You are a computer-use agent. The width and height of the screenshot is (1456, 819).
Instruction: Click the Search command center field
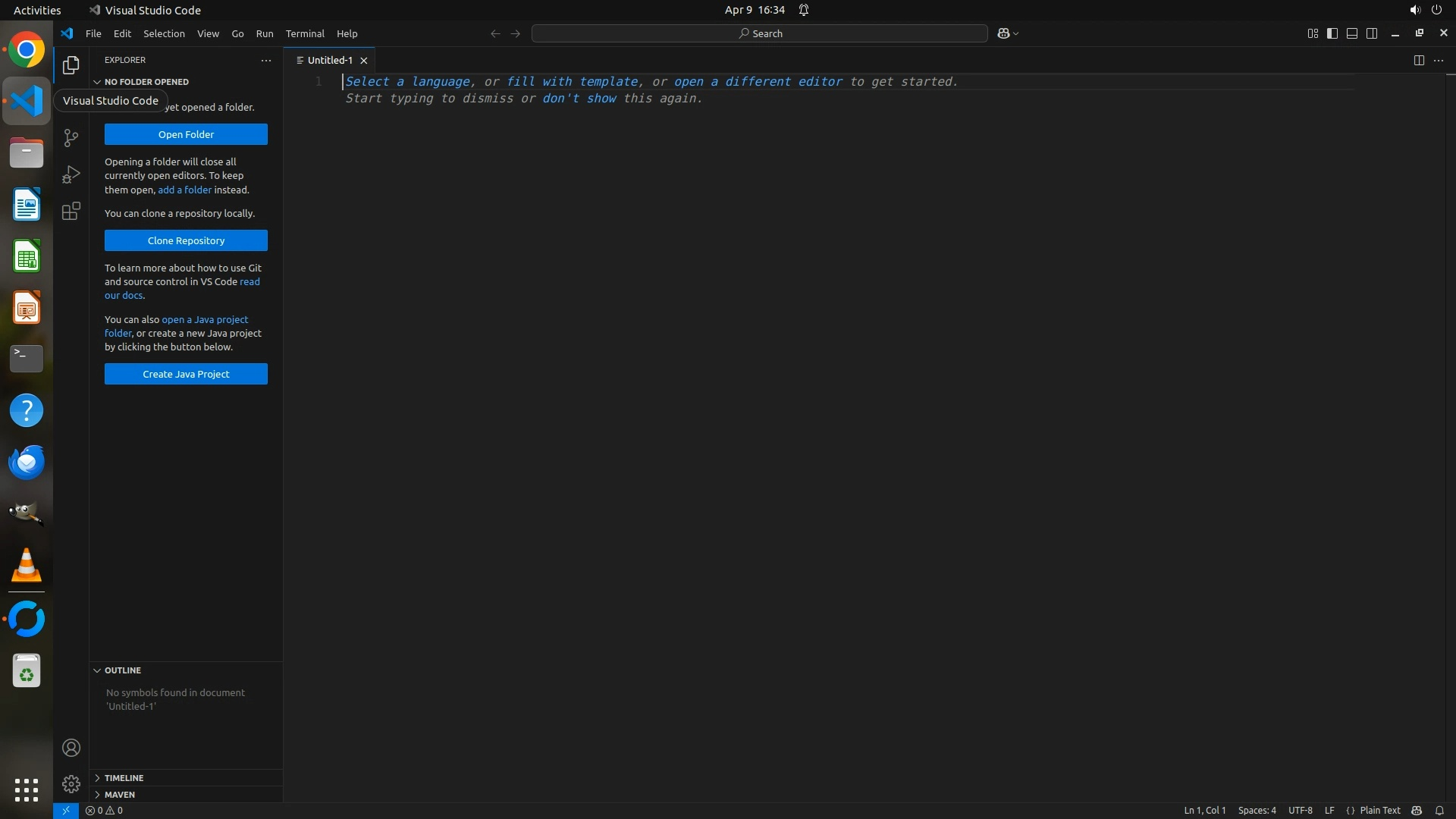[760, 33]
